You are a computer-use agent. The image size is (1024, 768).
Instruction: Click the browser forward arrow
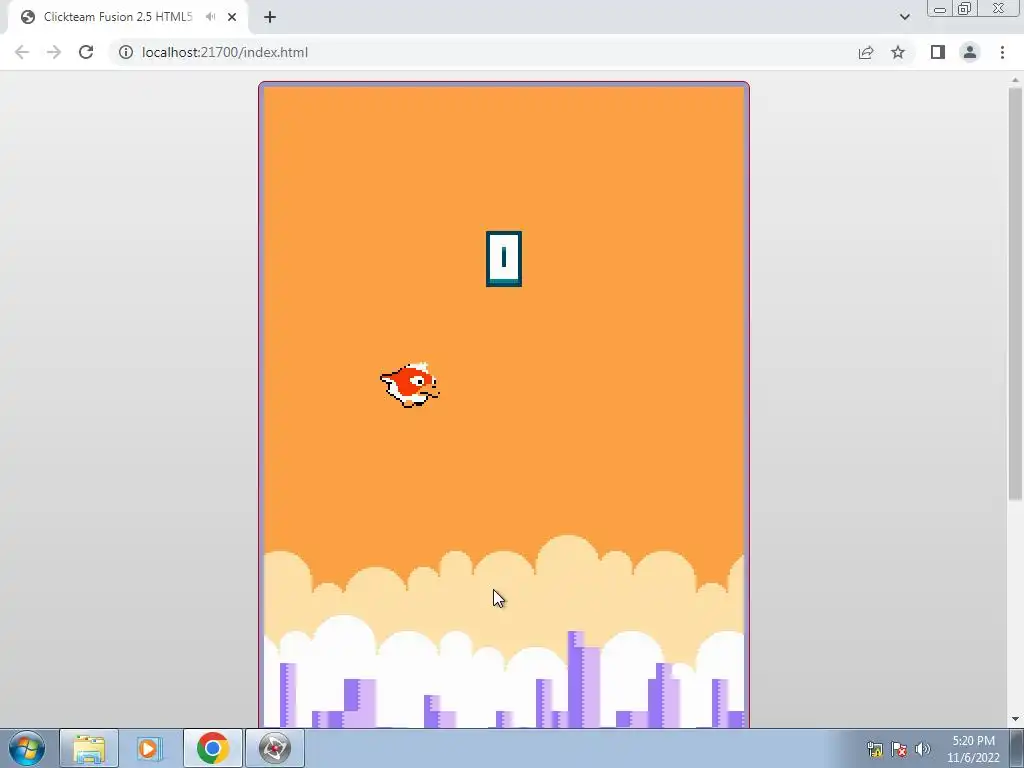point(54,52)
